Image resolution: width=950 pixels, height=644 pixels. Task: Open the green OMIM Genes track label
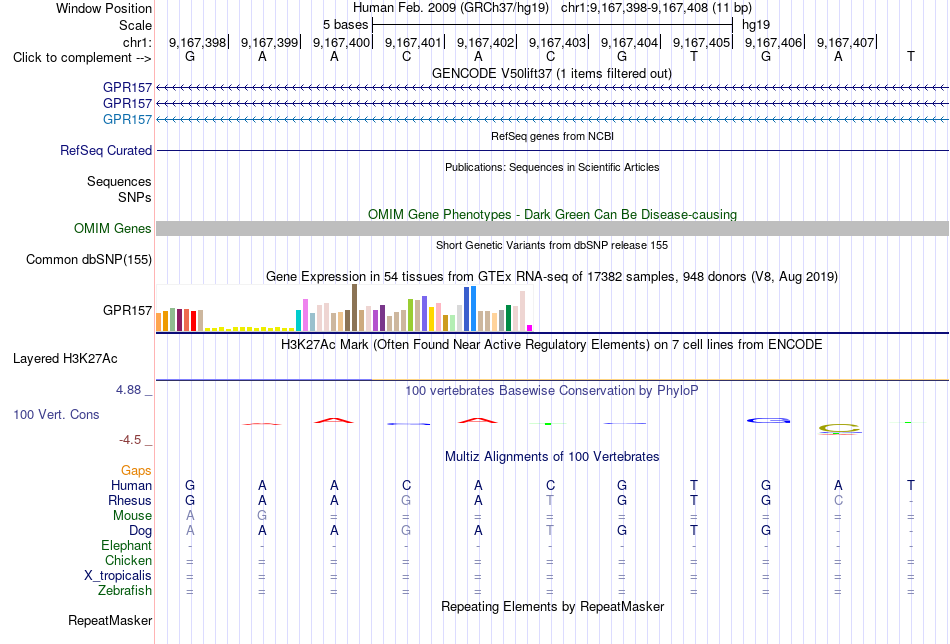point(113,228)
